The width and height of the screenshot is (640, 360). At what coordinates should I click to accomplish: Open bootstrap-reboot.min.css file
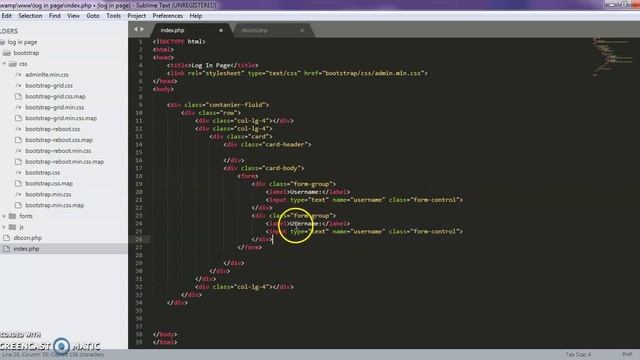(x=58, y=151)
